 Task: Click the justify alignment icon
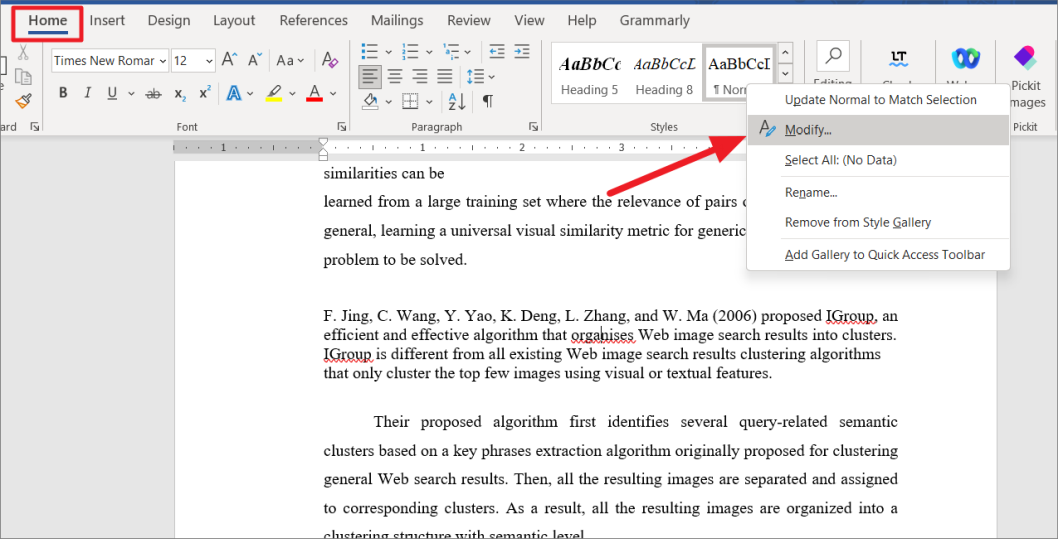(x=444, y=76)
